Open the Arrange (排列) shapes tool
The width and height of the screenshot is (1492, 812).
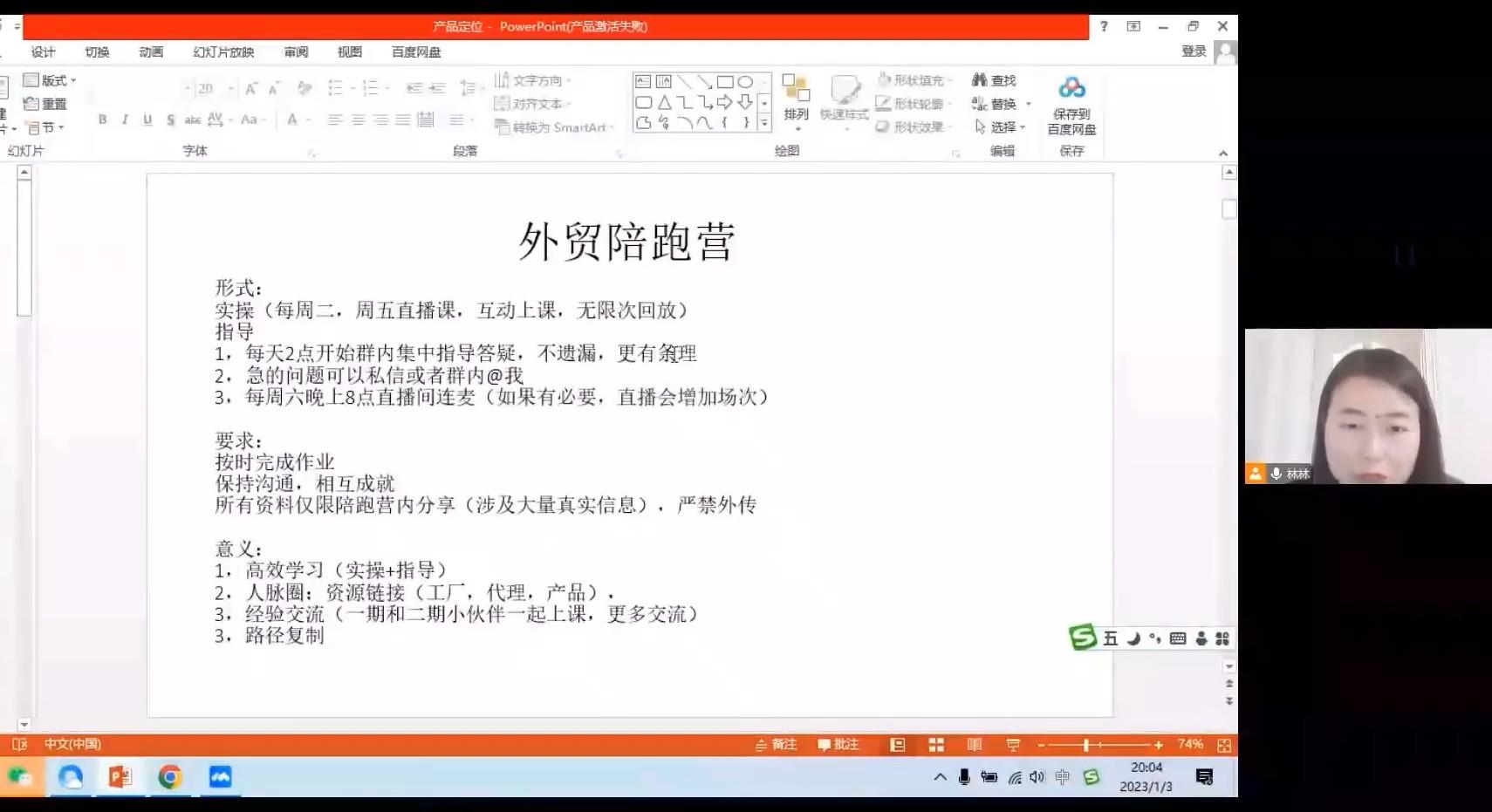[796, 97]
